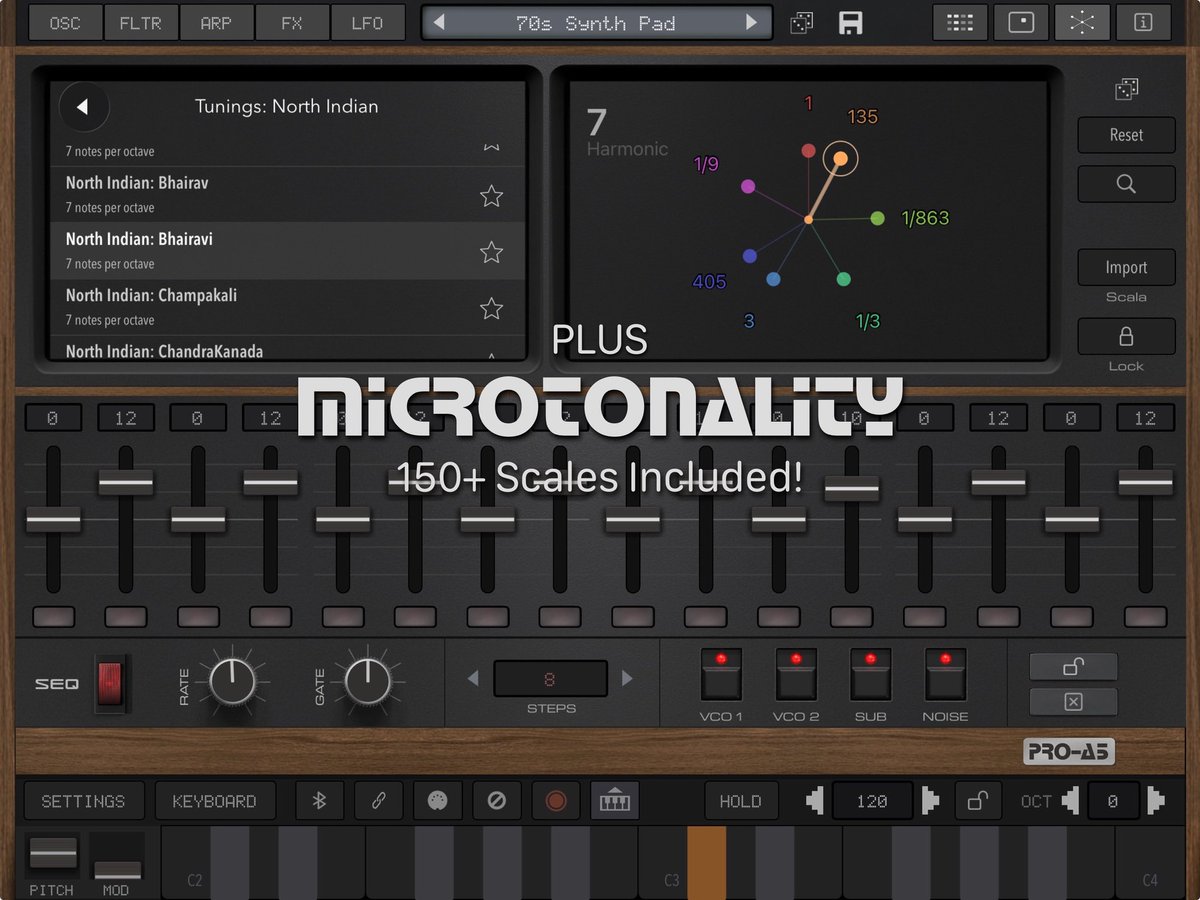Select next preset arrow

pos(752,23)
